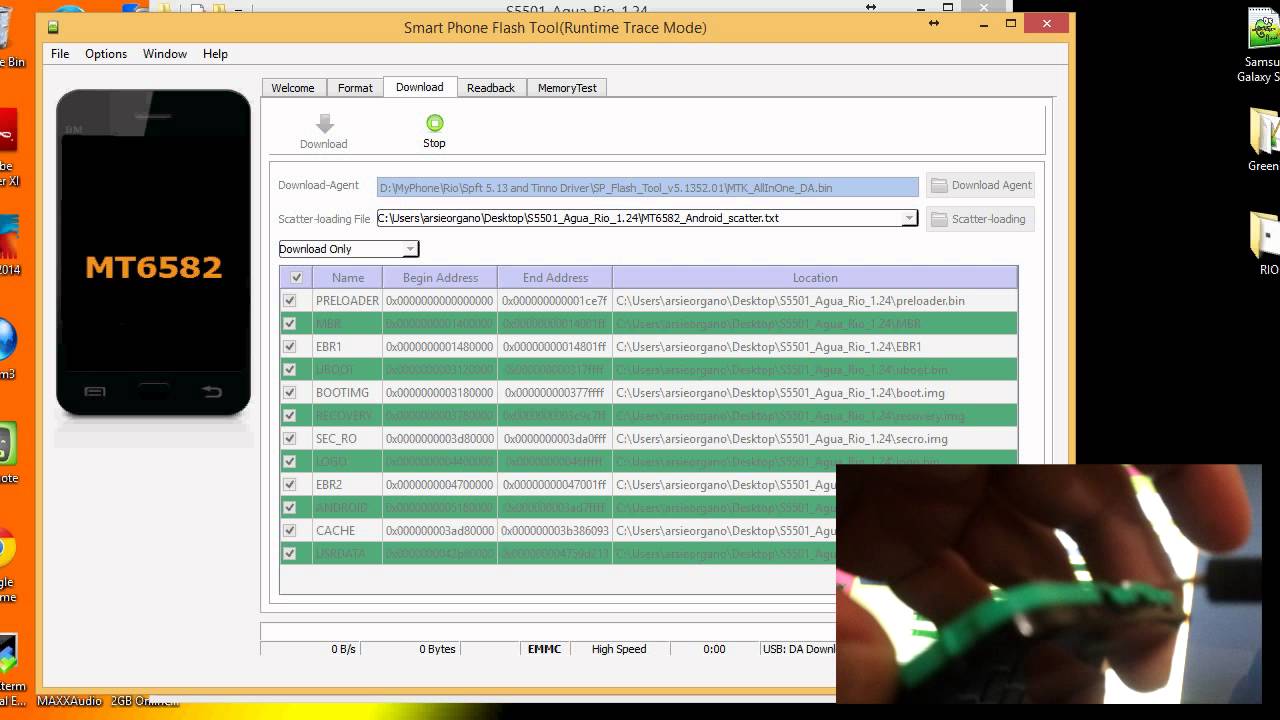Viewport: 1280px width, 720px height.
Task: Expand the Scatter-loading File path dropdown
Action: point(909,218)
